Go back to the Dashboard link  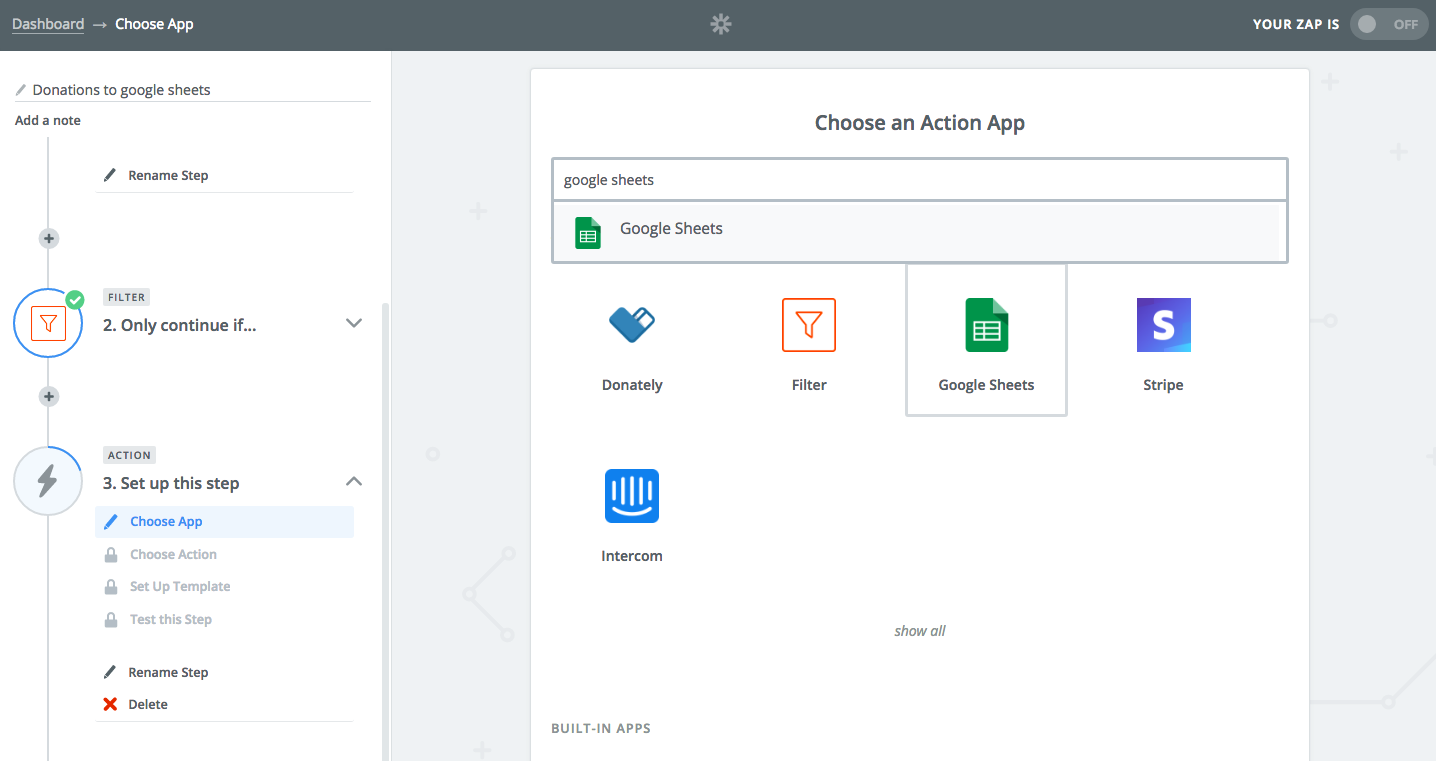click(x=48, y=24)
